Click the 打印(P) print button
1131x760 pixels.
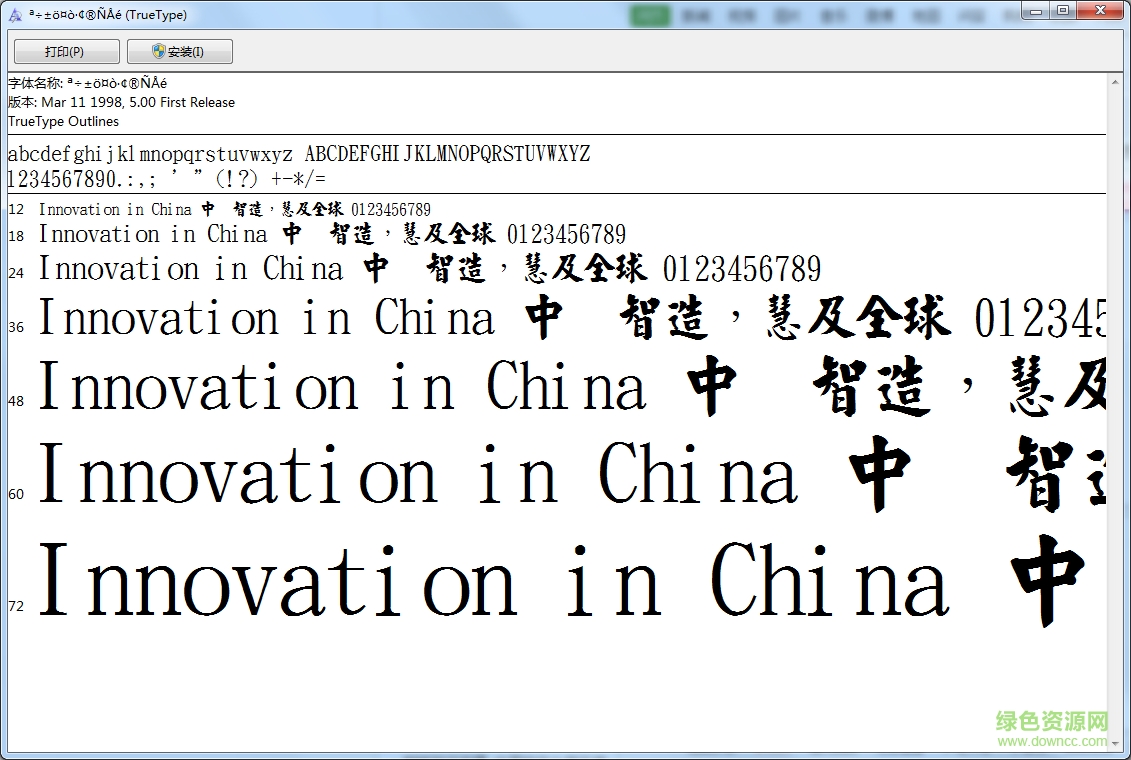(x=65, y=50)
